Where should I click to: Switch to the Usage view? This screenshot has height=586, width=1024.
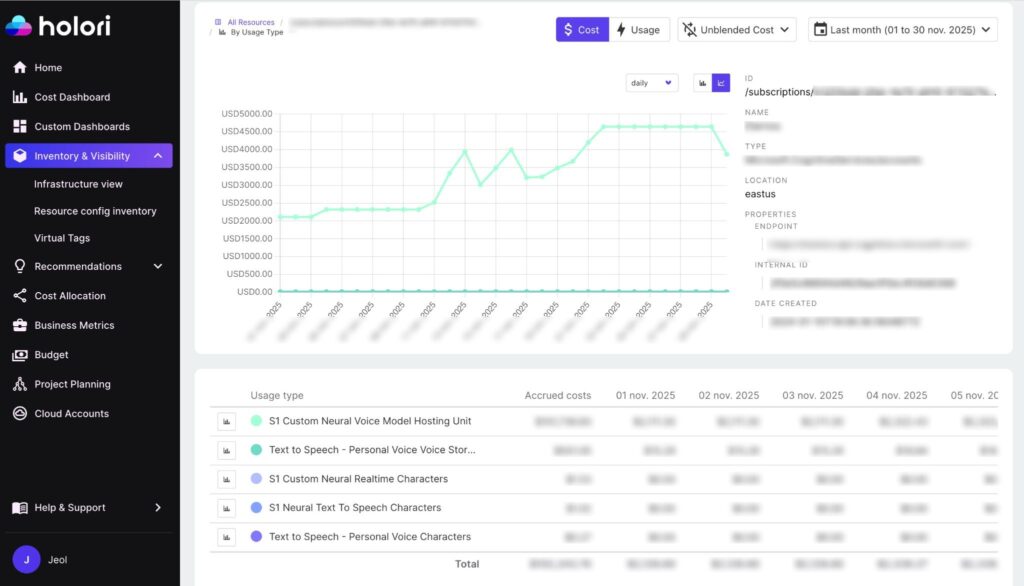pyautogui.click(x=640, y=29)
